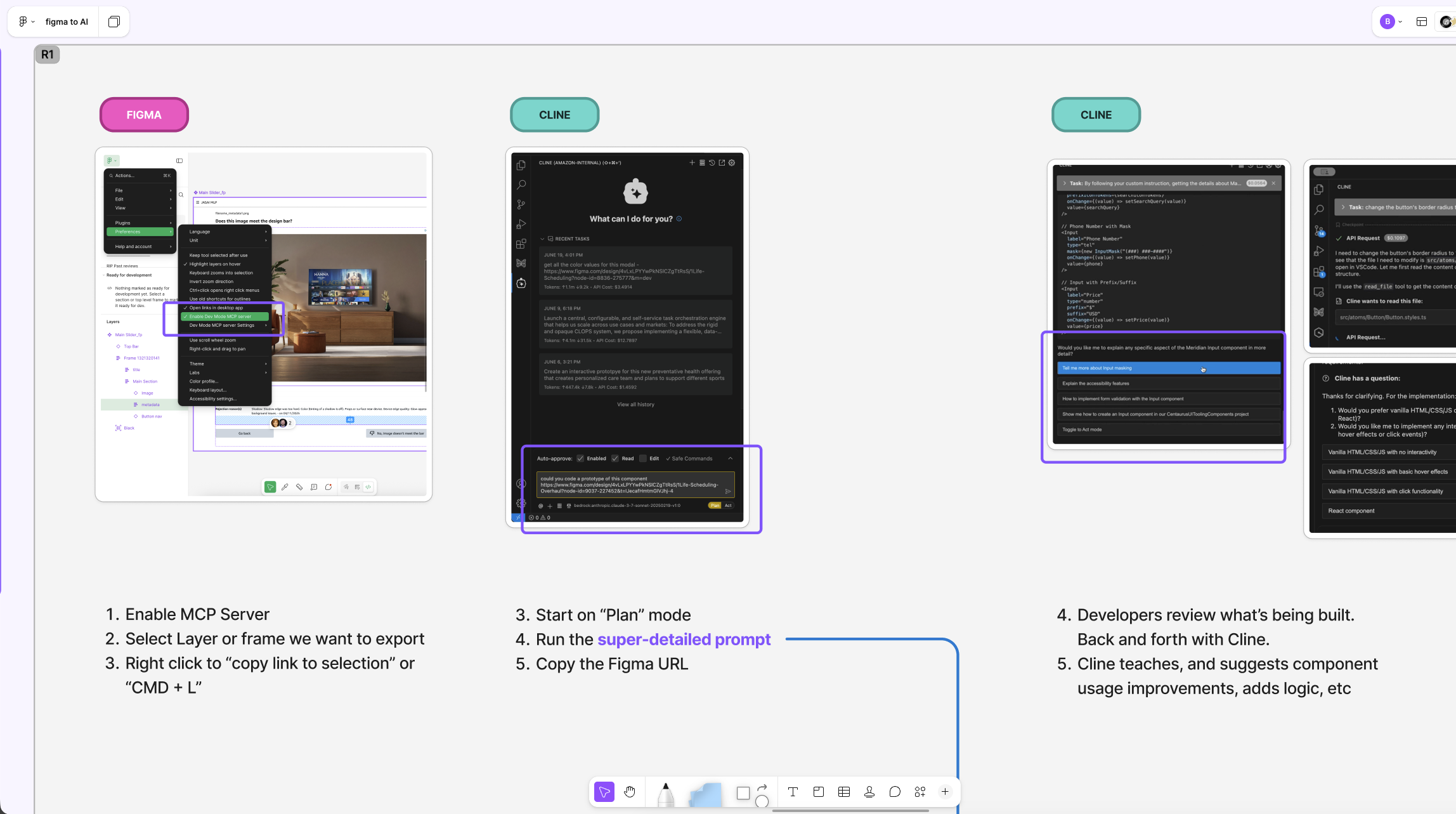Viewport: 1456px width, 814px height.
Task: Click the text 'Select Layer or frame we want to export'
Action: (x=275, y=639)
